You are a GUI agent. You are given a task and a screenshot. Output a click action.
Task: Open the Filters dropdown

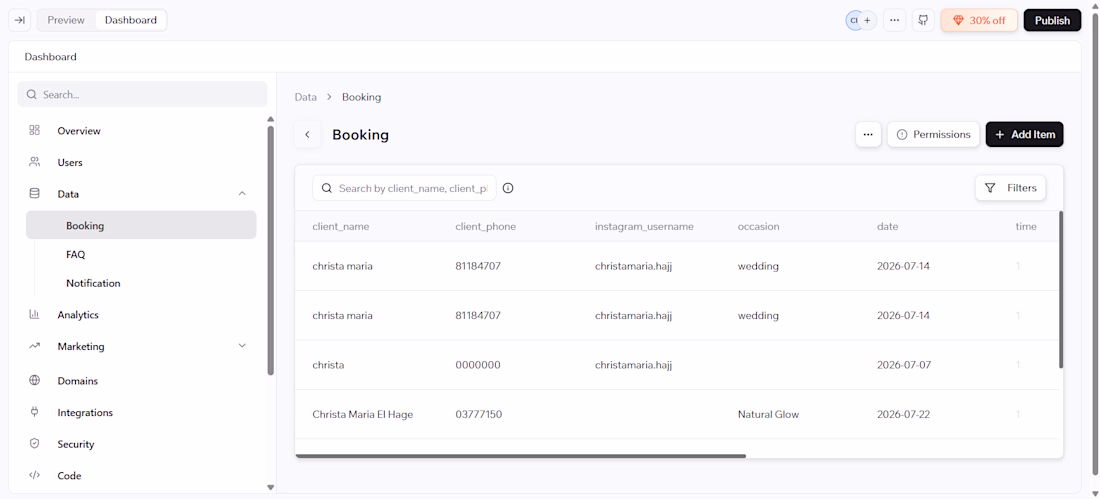coord(1010,188)
